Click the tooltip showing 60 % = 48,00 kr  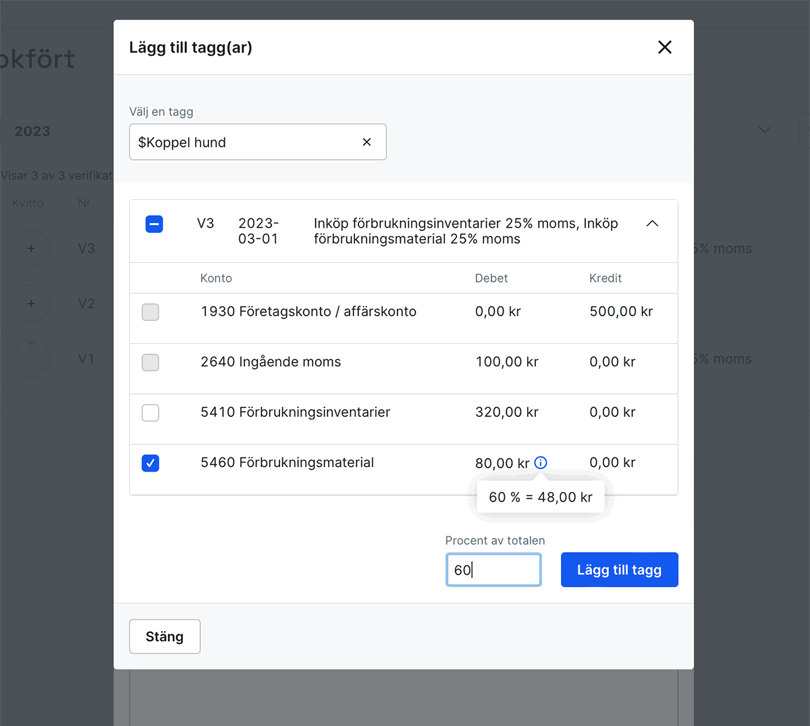click(x=540, y=496)
